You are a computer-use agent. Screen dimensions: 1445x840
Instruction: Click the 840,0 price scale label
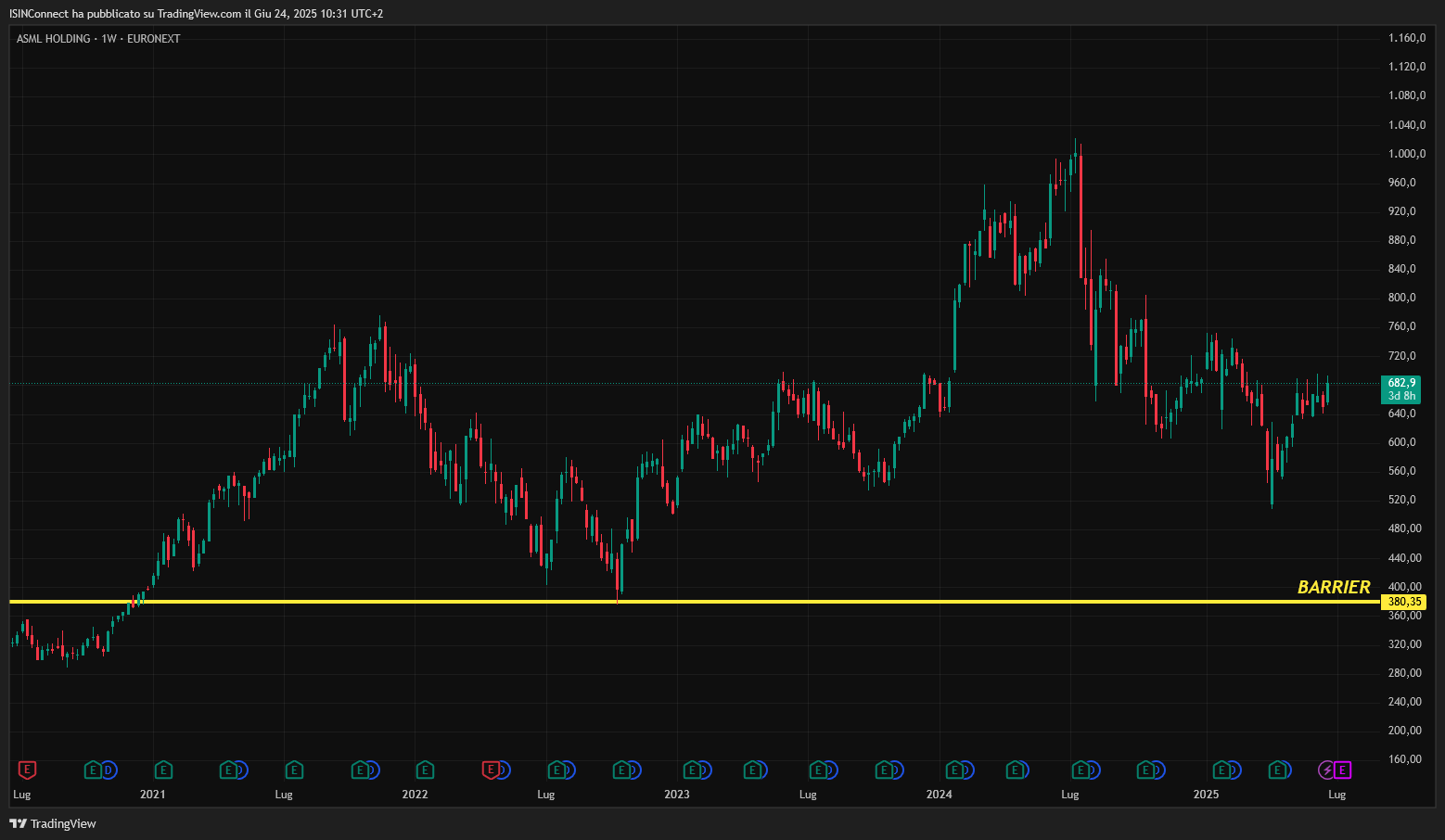tap(1402, 269)
